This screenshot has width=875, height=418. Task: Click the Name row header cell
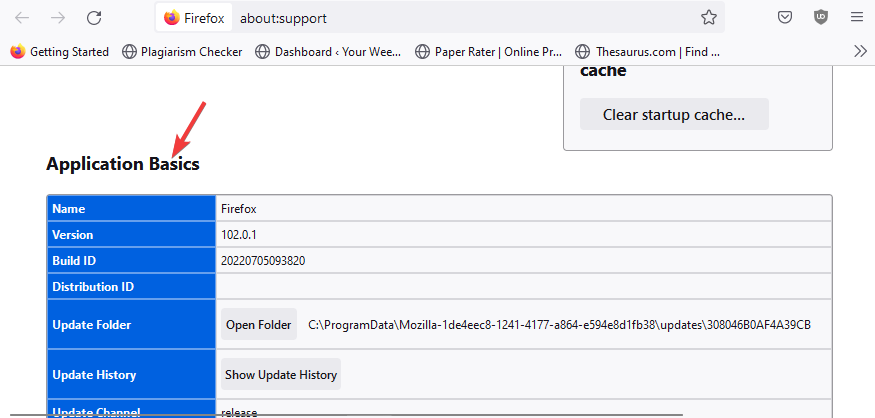[132, 209]
